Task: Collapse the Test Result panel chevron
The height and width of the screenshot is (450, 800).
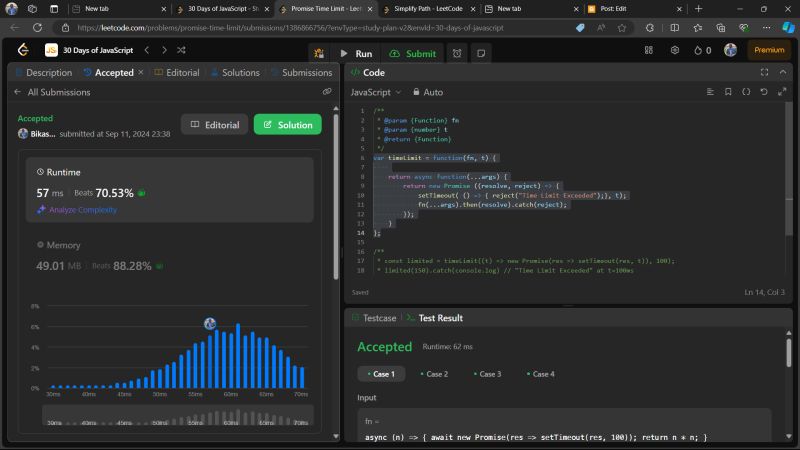Action: pyautogui.click(x=782, y=317)
